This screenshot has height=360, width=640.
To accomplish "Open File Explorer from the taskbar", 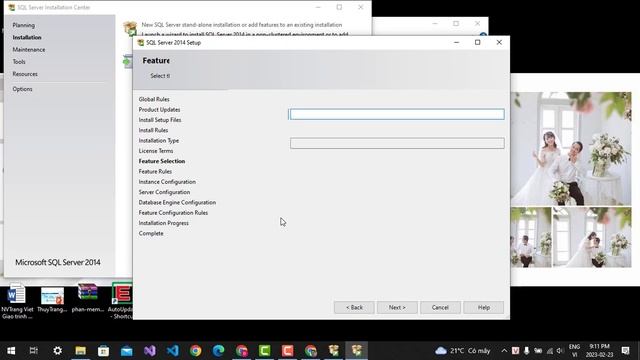I will (80, 351).
